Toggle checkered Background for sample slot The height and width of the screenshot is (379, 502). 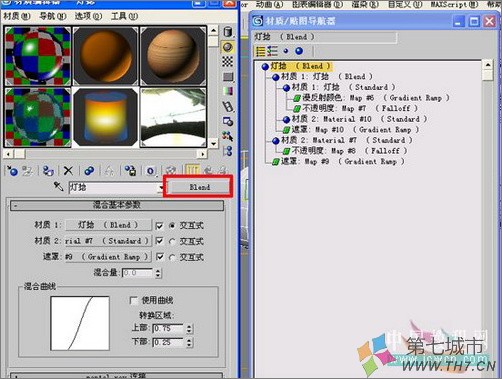click(x=228, y=62)
